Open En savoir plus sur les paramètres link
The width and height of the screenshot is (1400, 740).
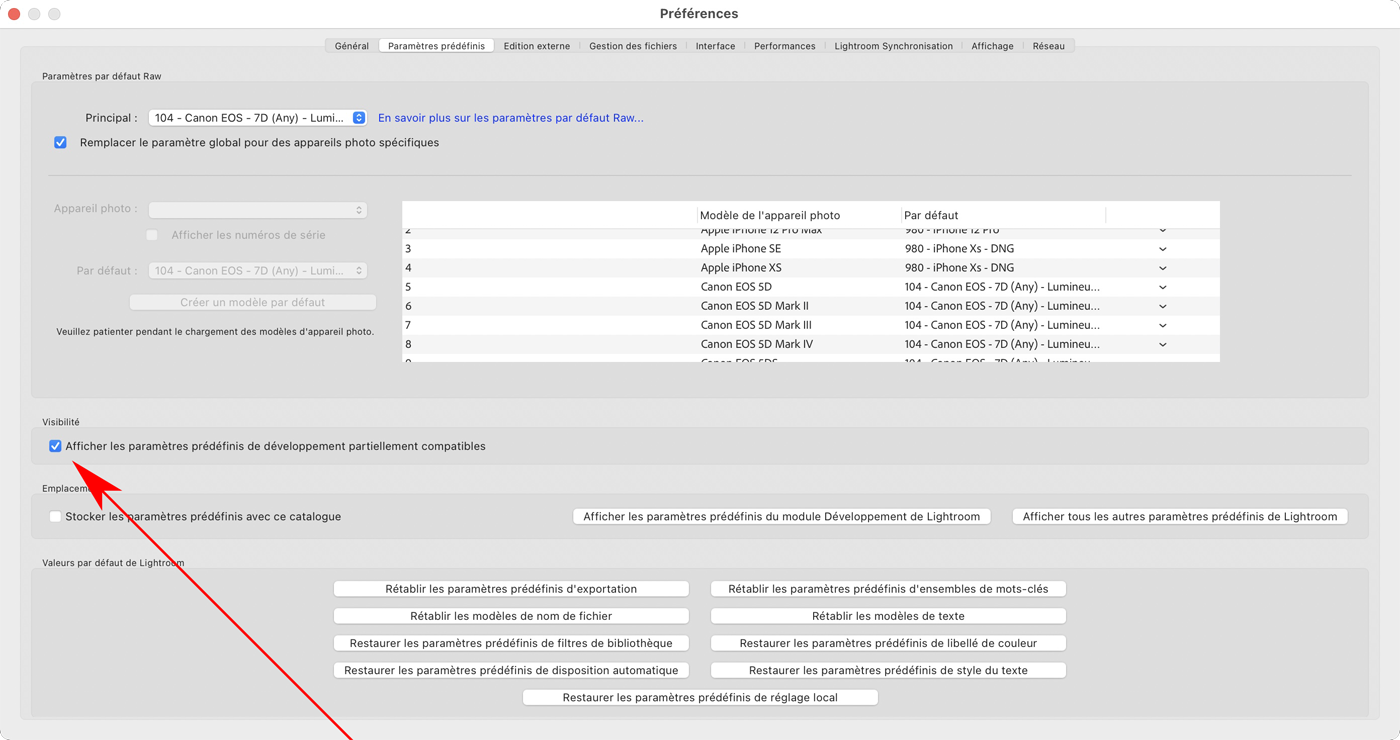(510, 118)
